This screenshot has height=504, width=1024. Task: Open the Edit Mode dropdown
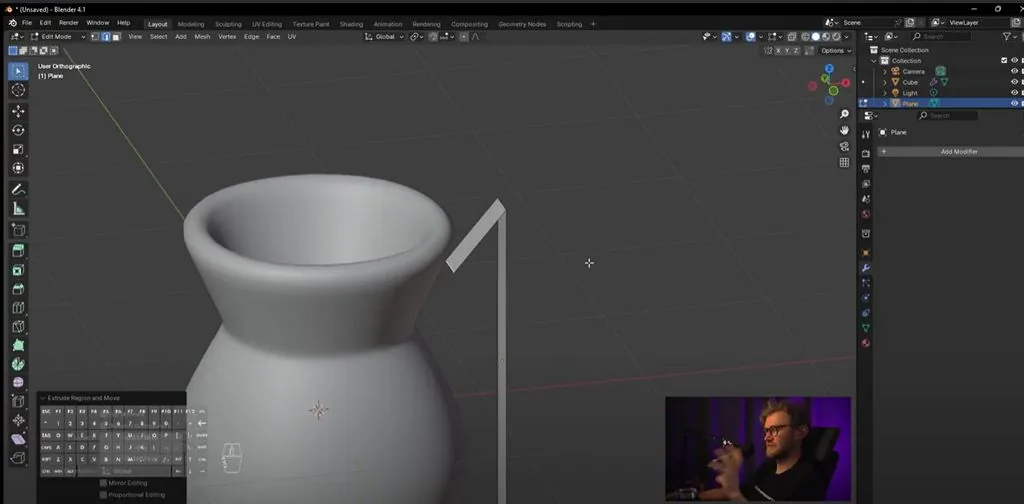tap(57, 37)
